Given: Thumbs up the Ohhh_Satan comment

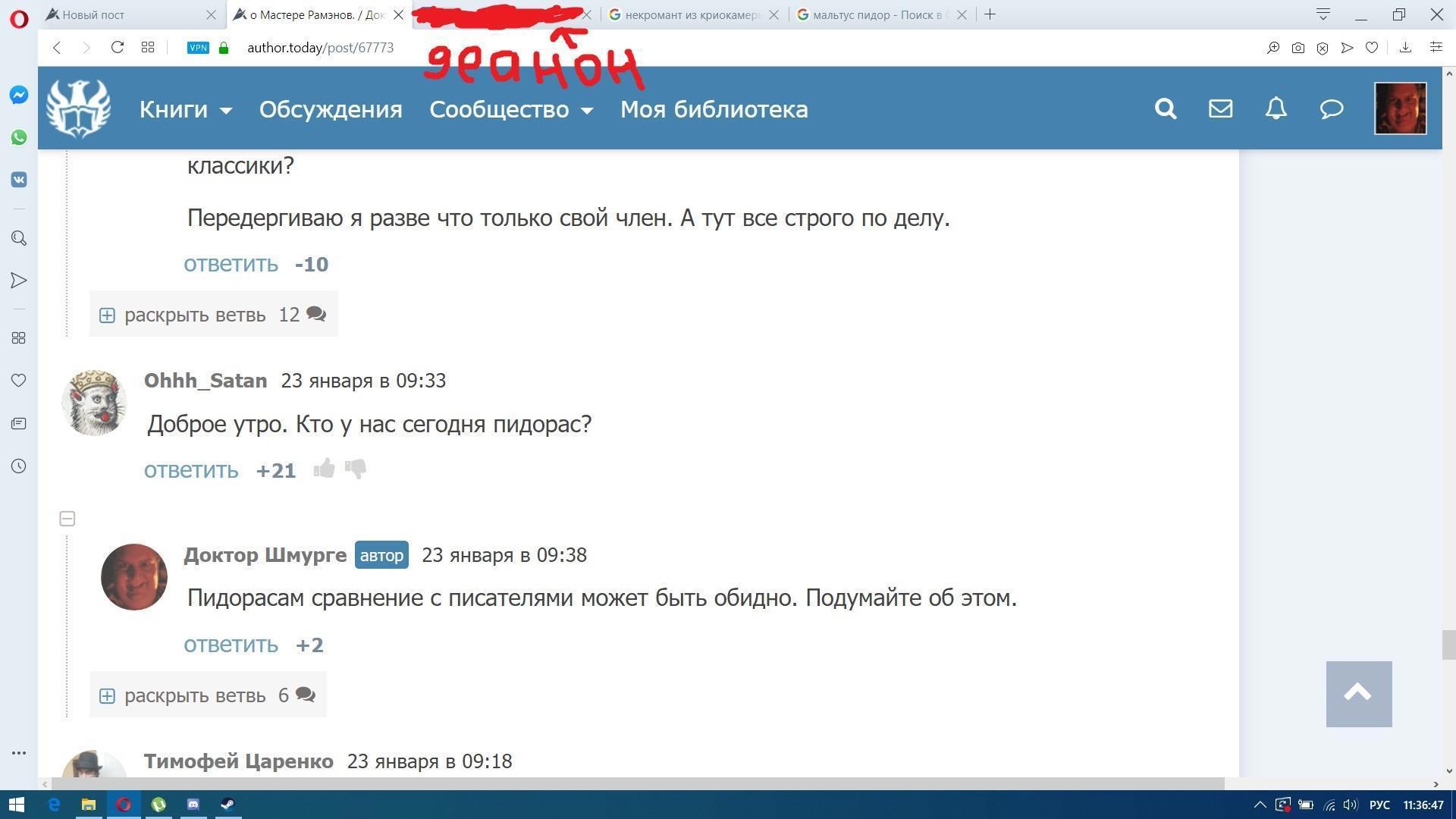Looking at the screenshot, I should (324, 469).
